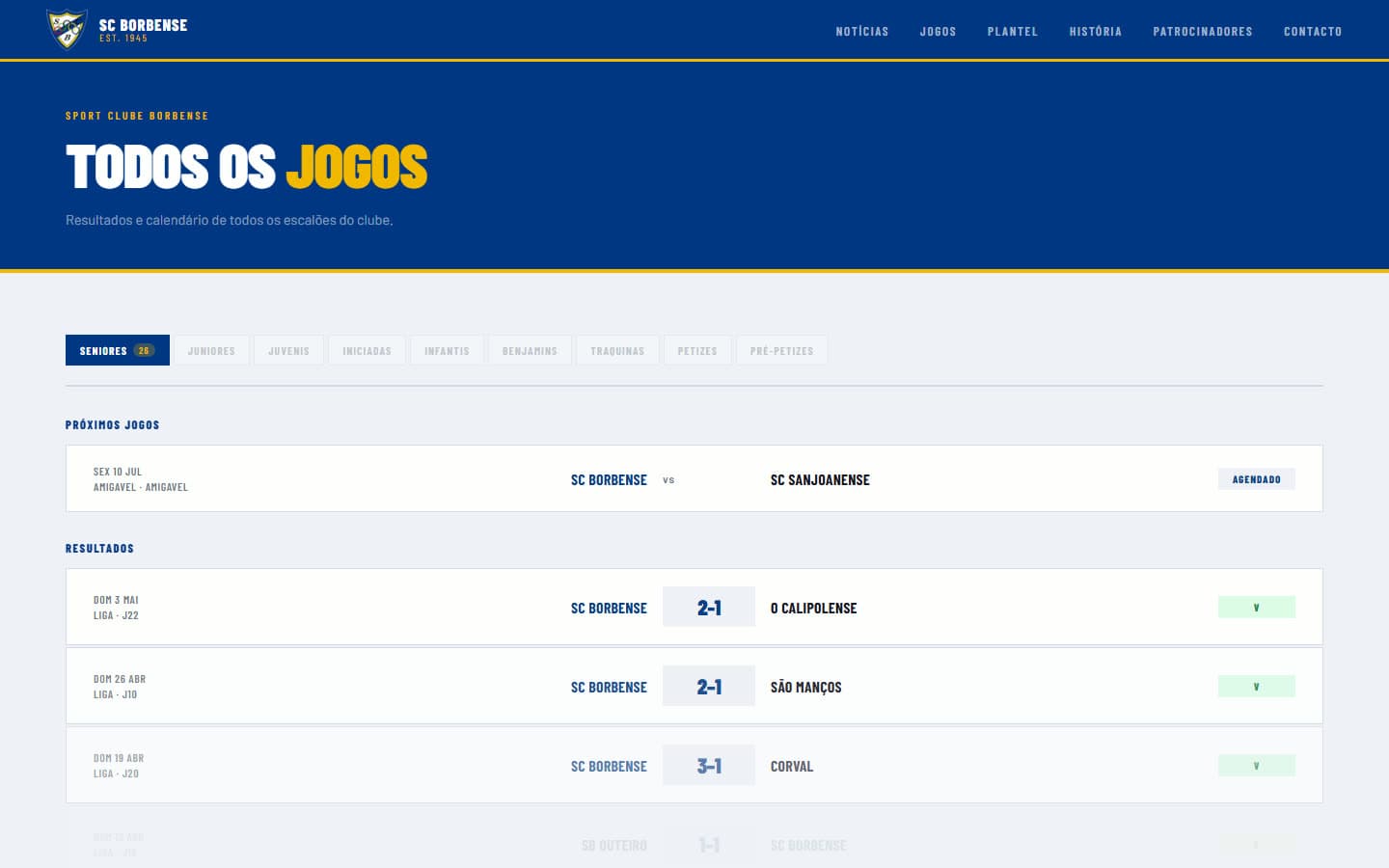Switch to the Benjamins tab
1389x868 pixels.
(530, 350)
